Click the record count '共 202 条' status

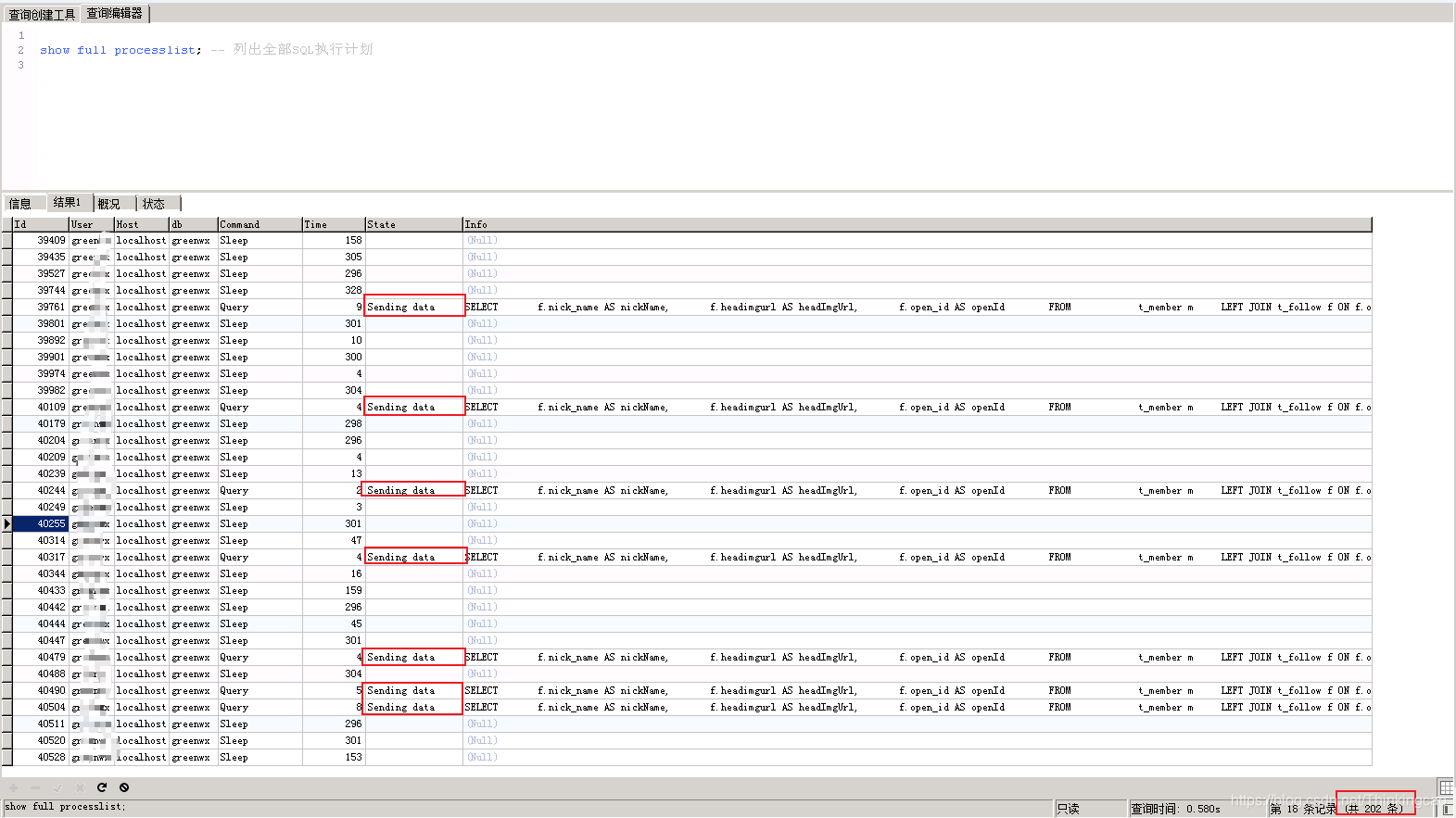click(1375, 809)
